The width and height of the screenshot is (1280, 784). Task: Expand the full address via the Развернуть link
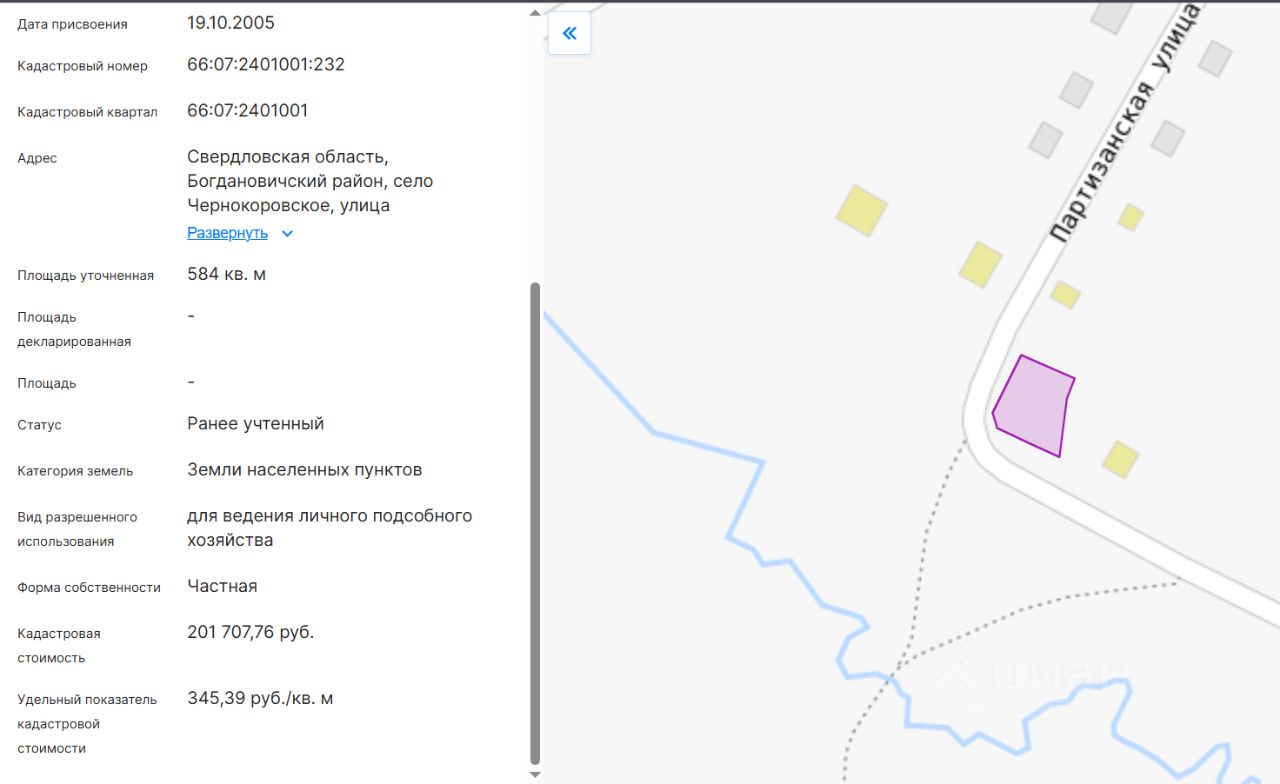[x=227, y=233]
